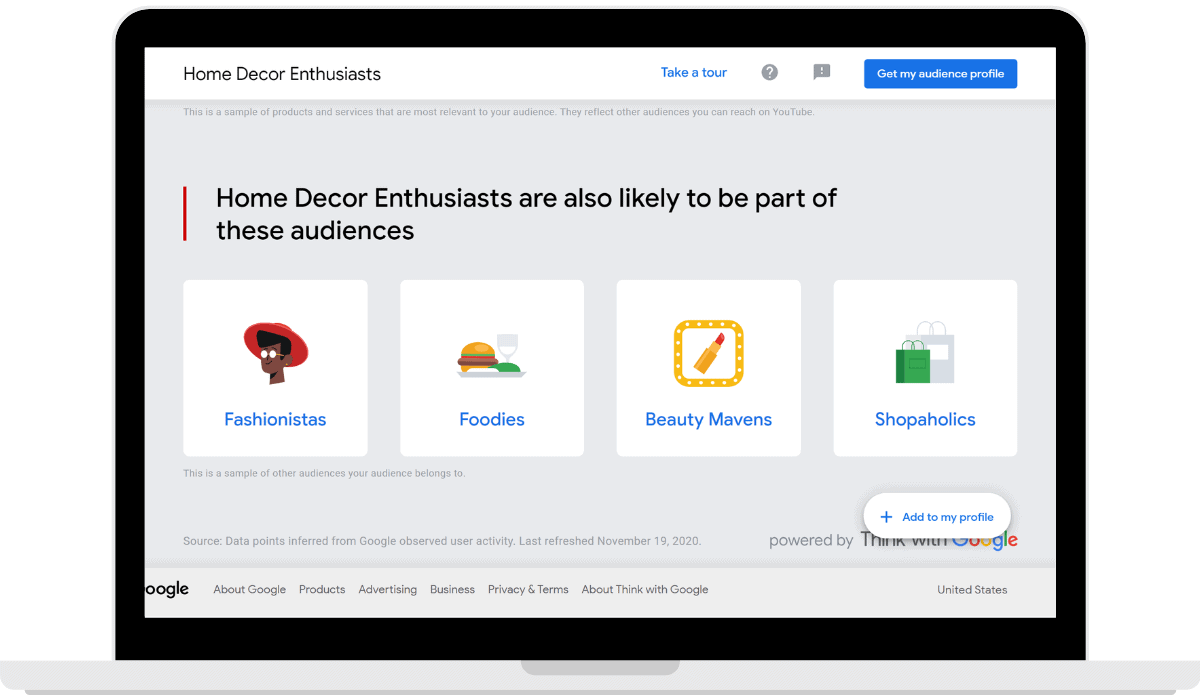Open About Think with Google link
1200x700 pixels.
click(645, 590)
